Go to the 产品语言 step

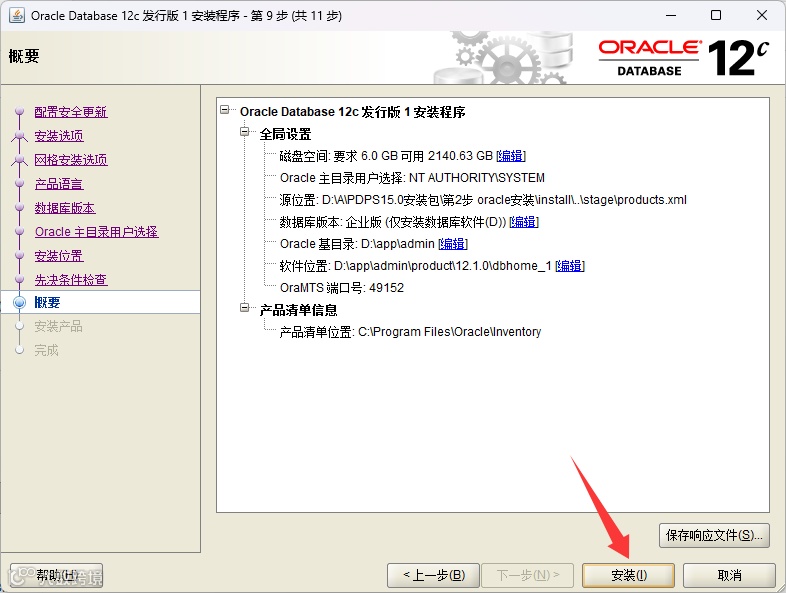coord(59,184)
